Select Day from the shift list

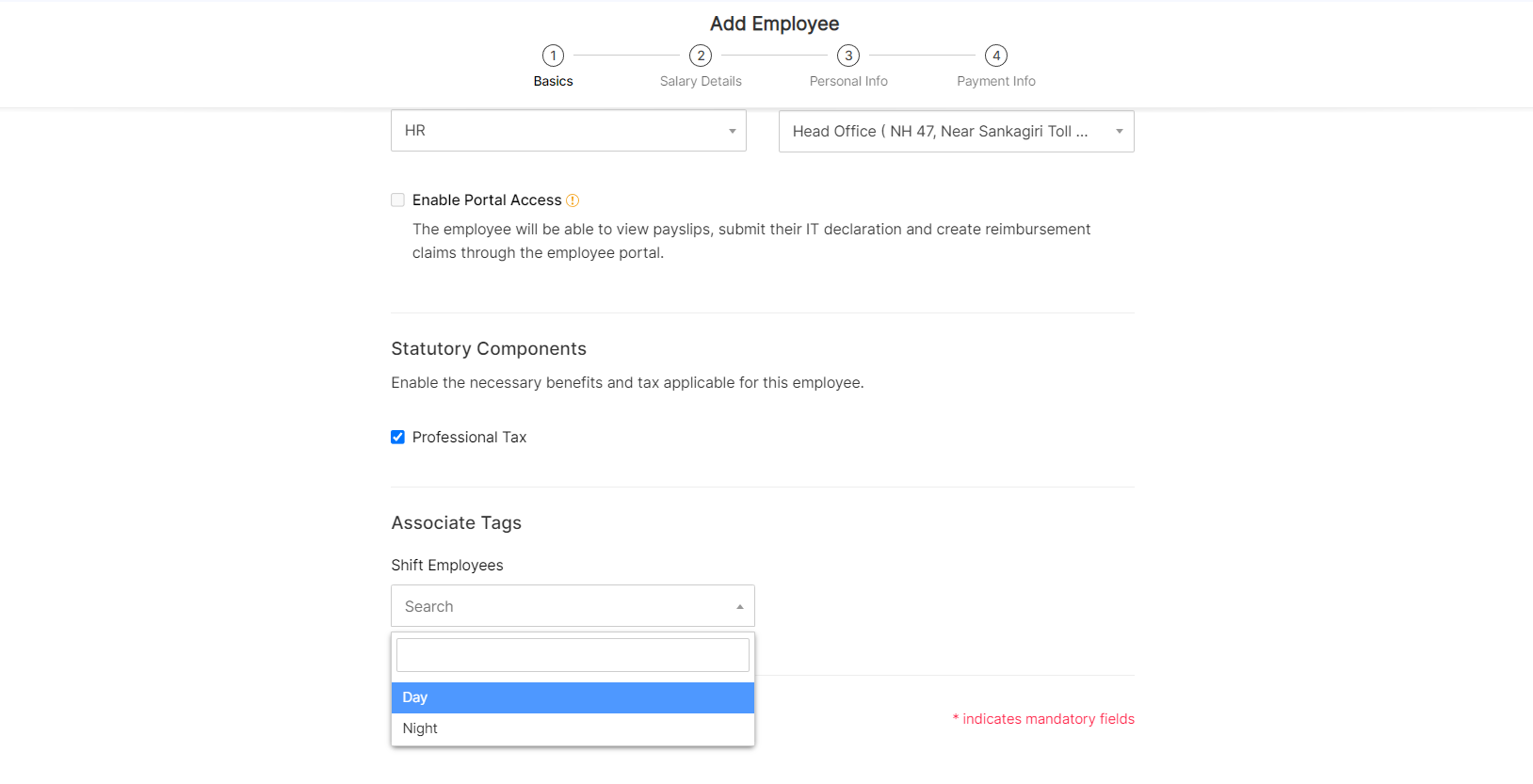click(573, 697)
